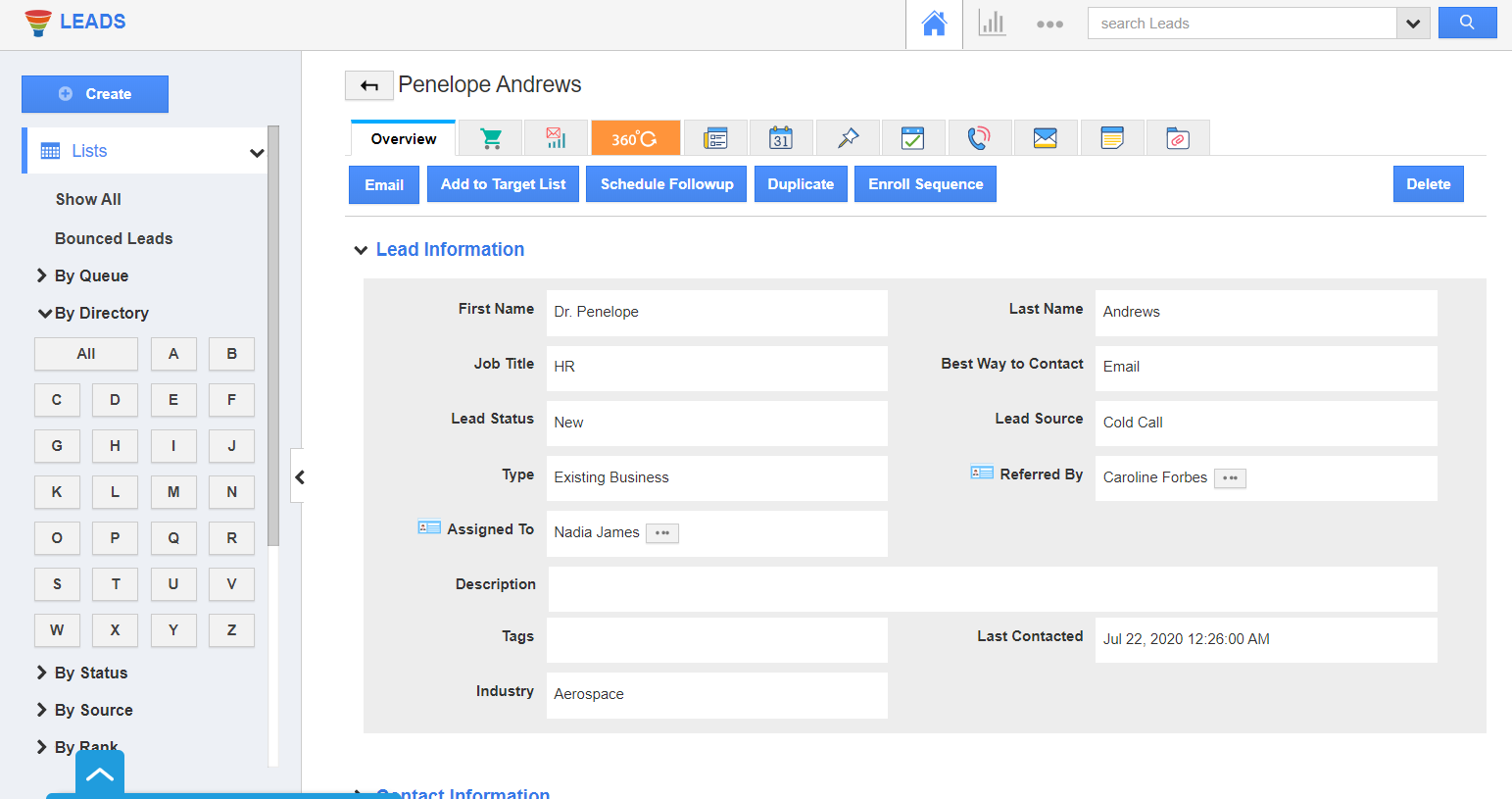Viewport: 1512px width, 799px height.
Task: Click the Description field
Action: click(x=992, y=589)
